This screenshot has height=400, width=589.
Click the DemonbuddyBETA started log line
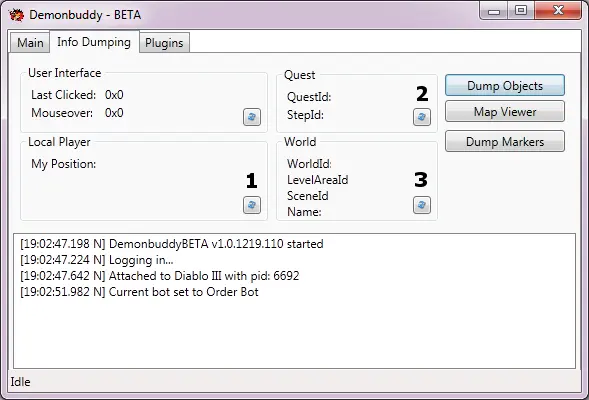172,244
